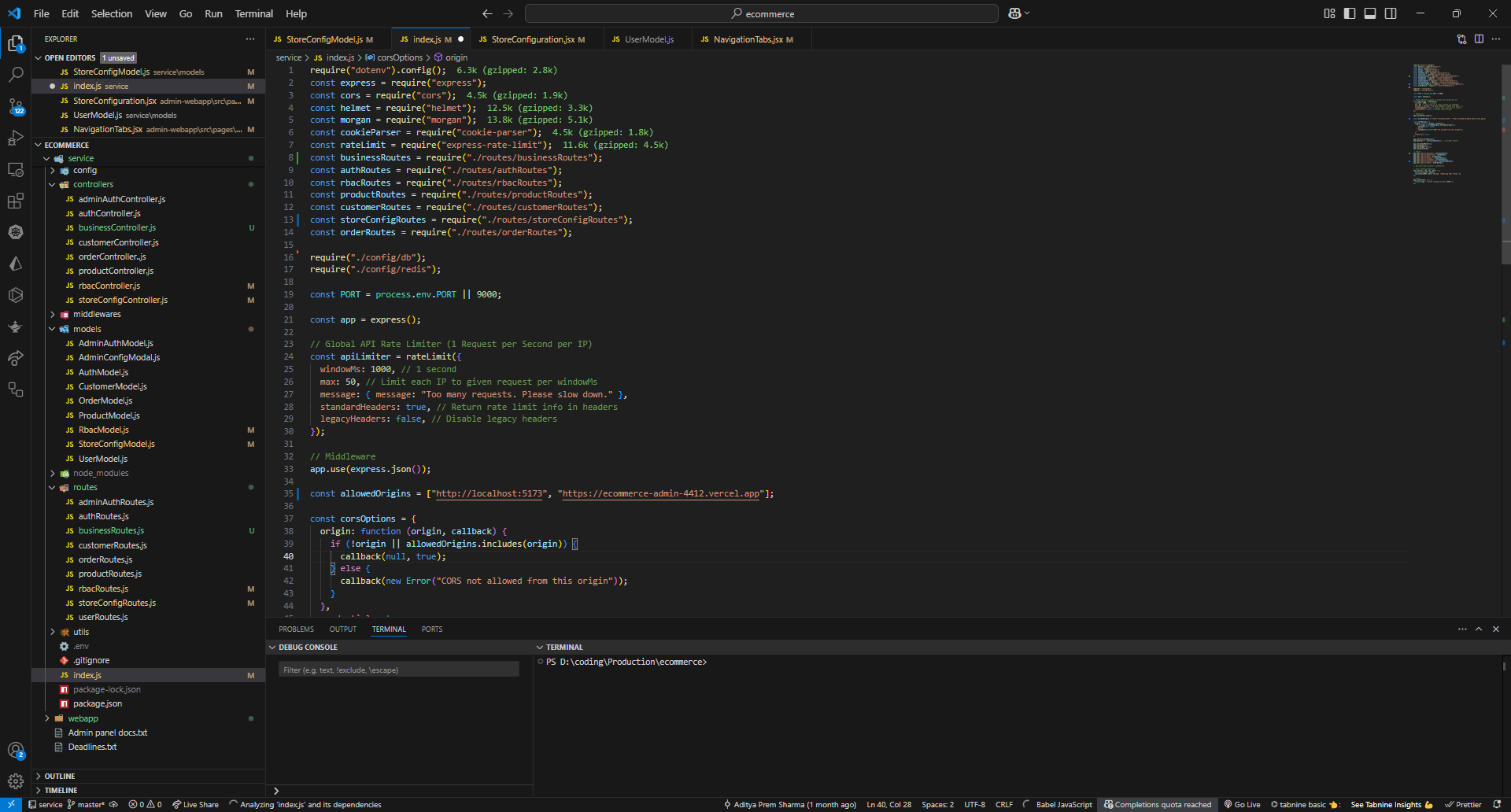Toggle the primary side bar visibility
The height and width of the screenshot is (812, 1511).
pyautogui.click(x=1350, y=13)
